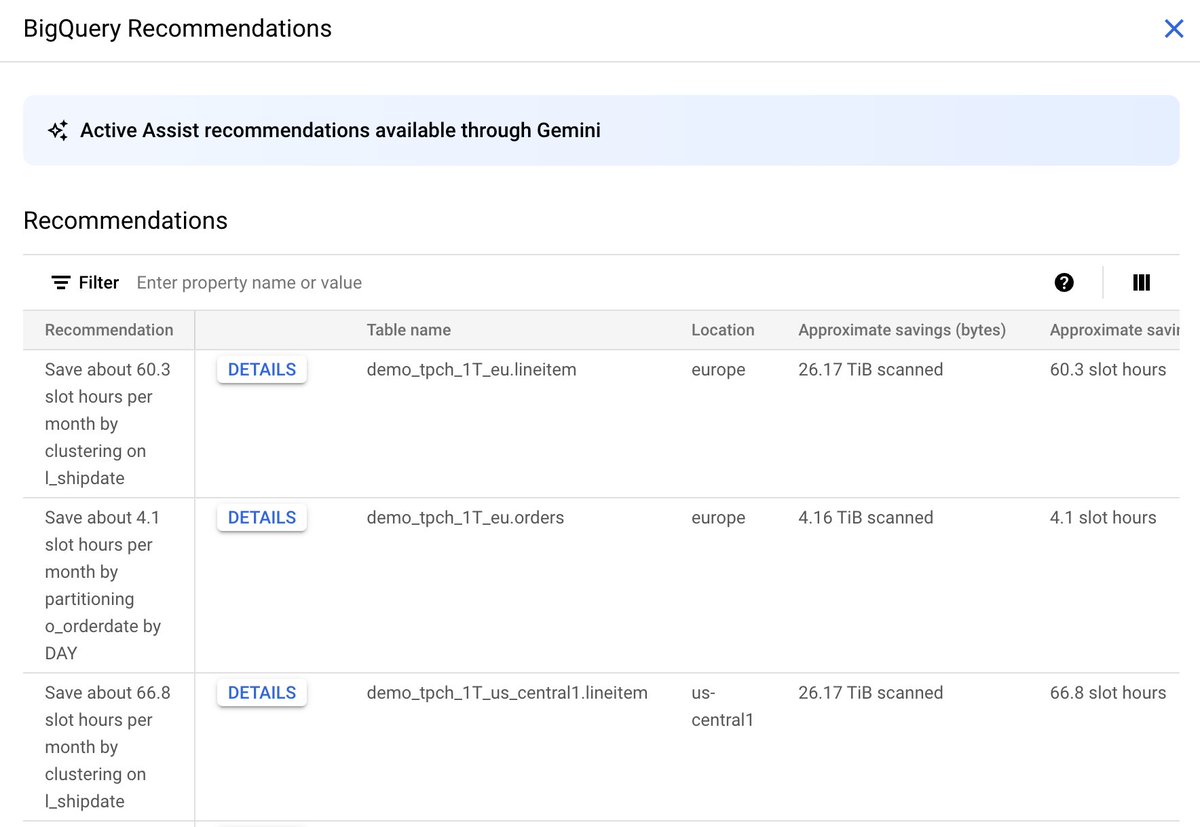The image size is (1200, 827).
Task: Open the help icon next to the filter bar
Action: (x=1064, y=282)
